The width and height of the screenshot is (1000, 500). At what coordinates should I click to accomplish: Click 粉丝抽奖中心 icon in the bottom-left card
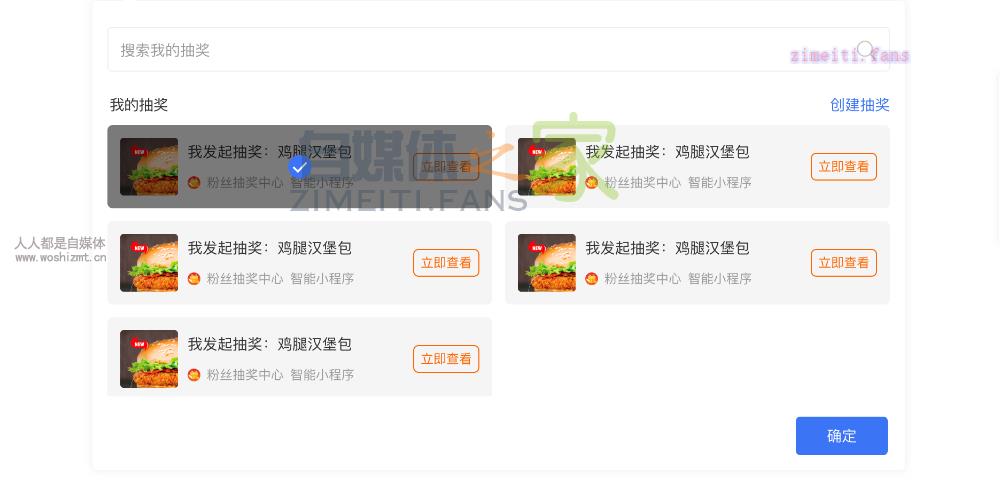194,375
